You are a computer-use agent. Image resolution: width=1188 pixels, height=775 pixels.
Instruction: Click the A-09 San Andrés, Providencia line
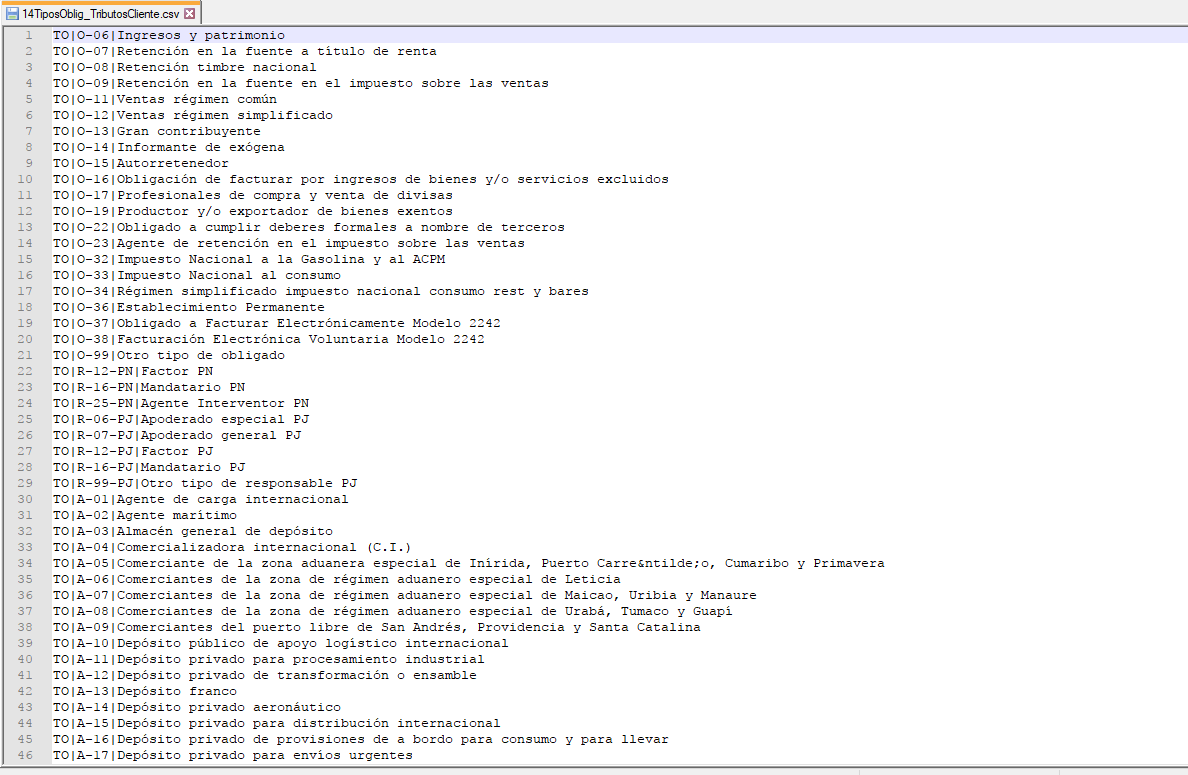point(377,627)
